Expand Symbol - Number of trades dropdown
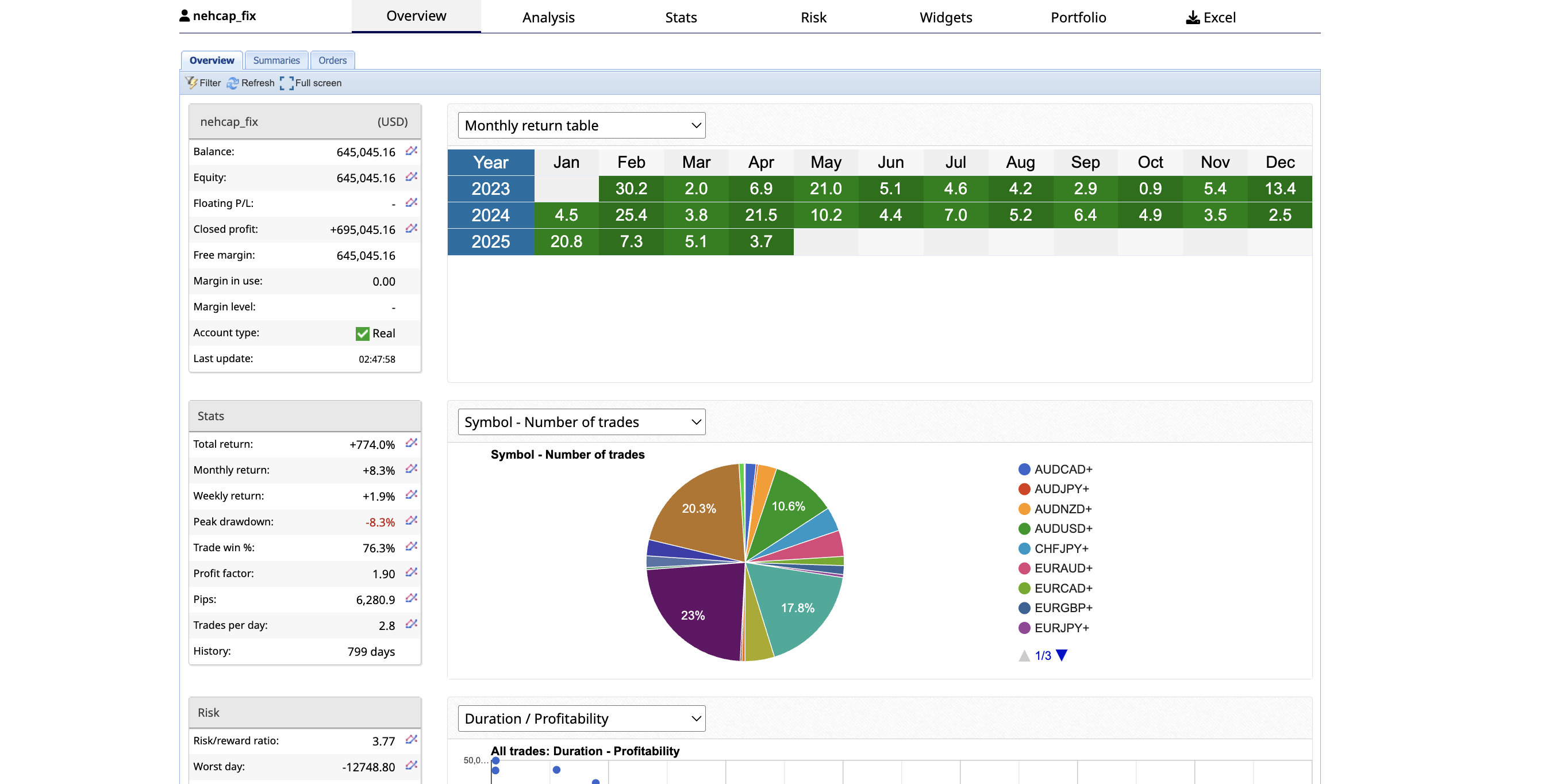This screenshot has height=784, width=1545. pyautogui.click(x=581, y=422)
